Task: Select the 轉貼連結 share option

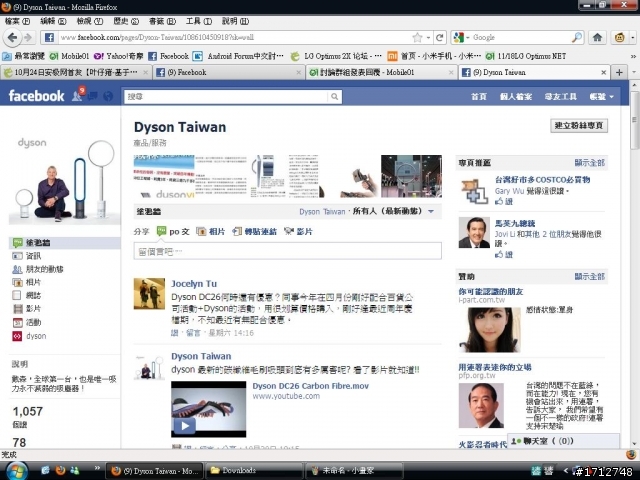Action: pos(254,231)
